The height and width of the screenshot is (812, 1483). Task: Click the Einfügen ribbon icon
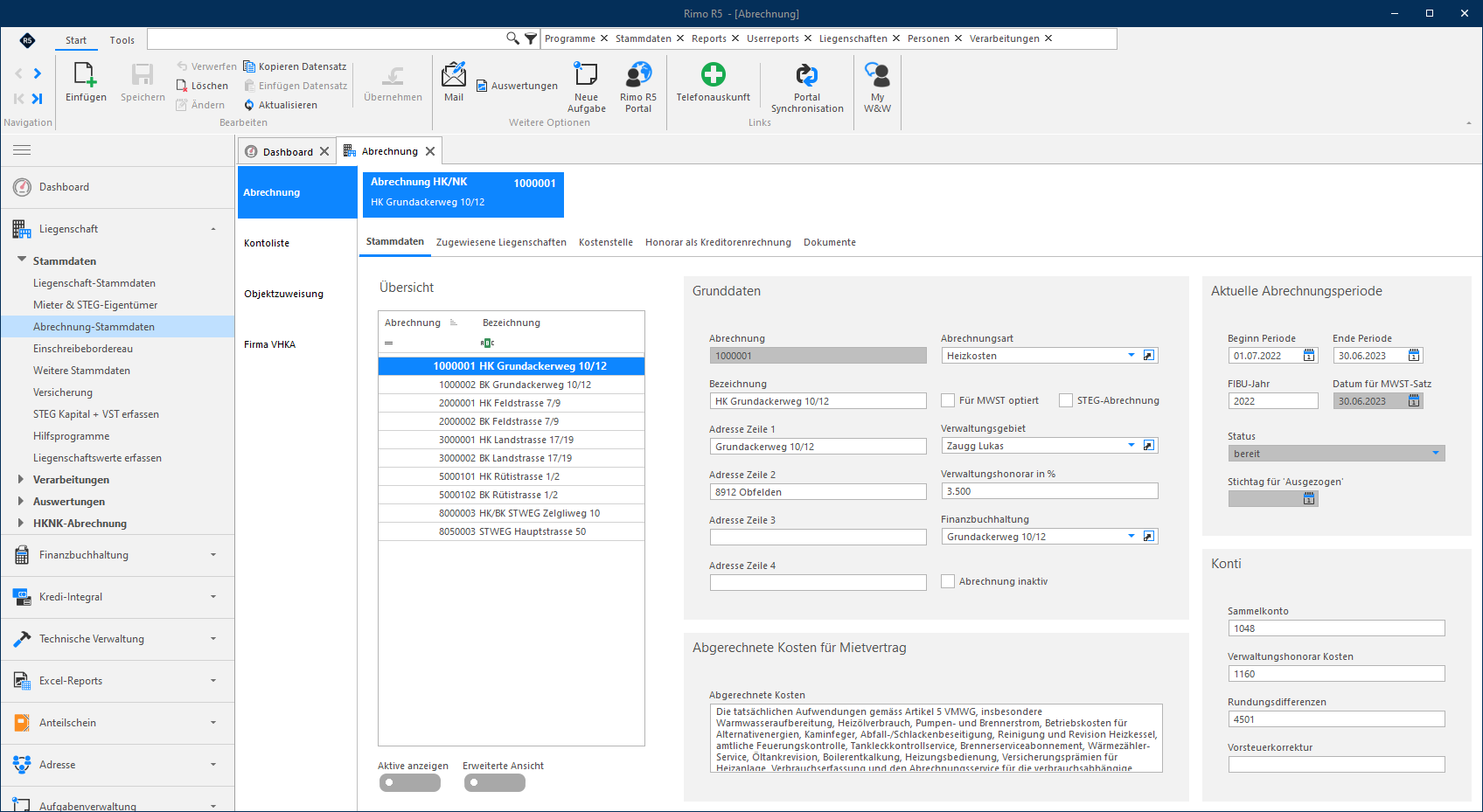(85, 74)
